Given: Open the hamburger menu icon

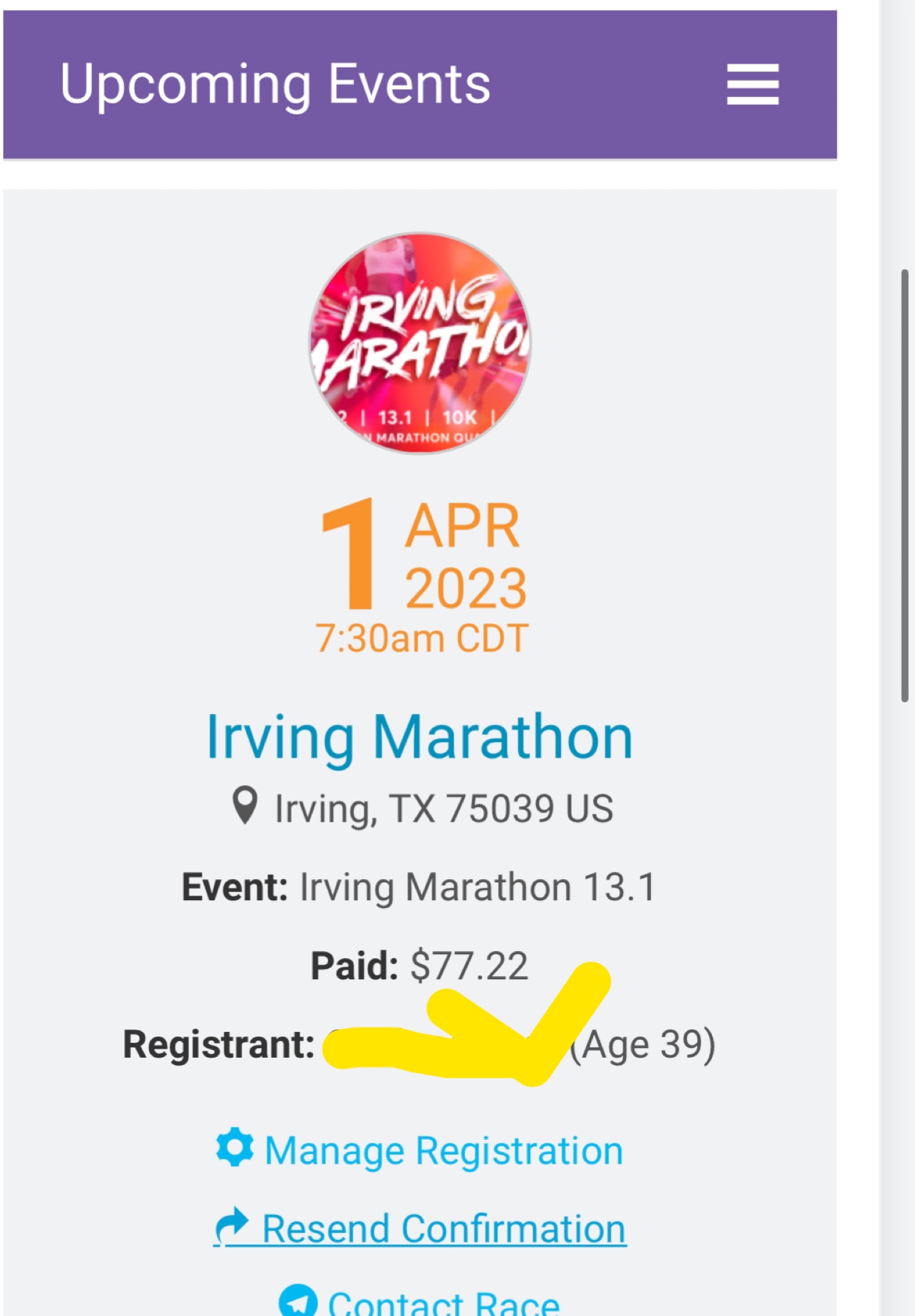Looking at the screenshot, I should click(x=752, y=84).
